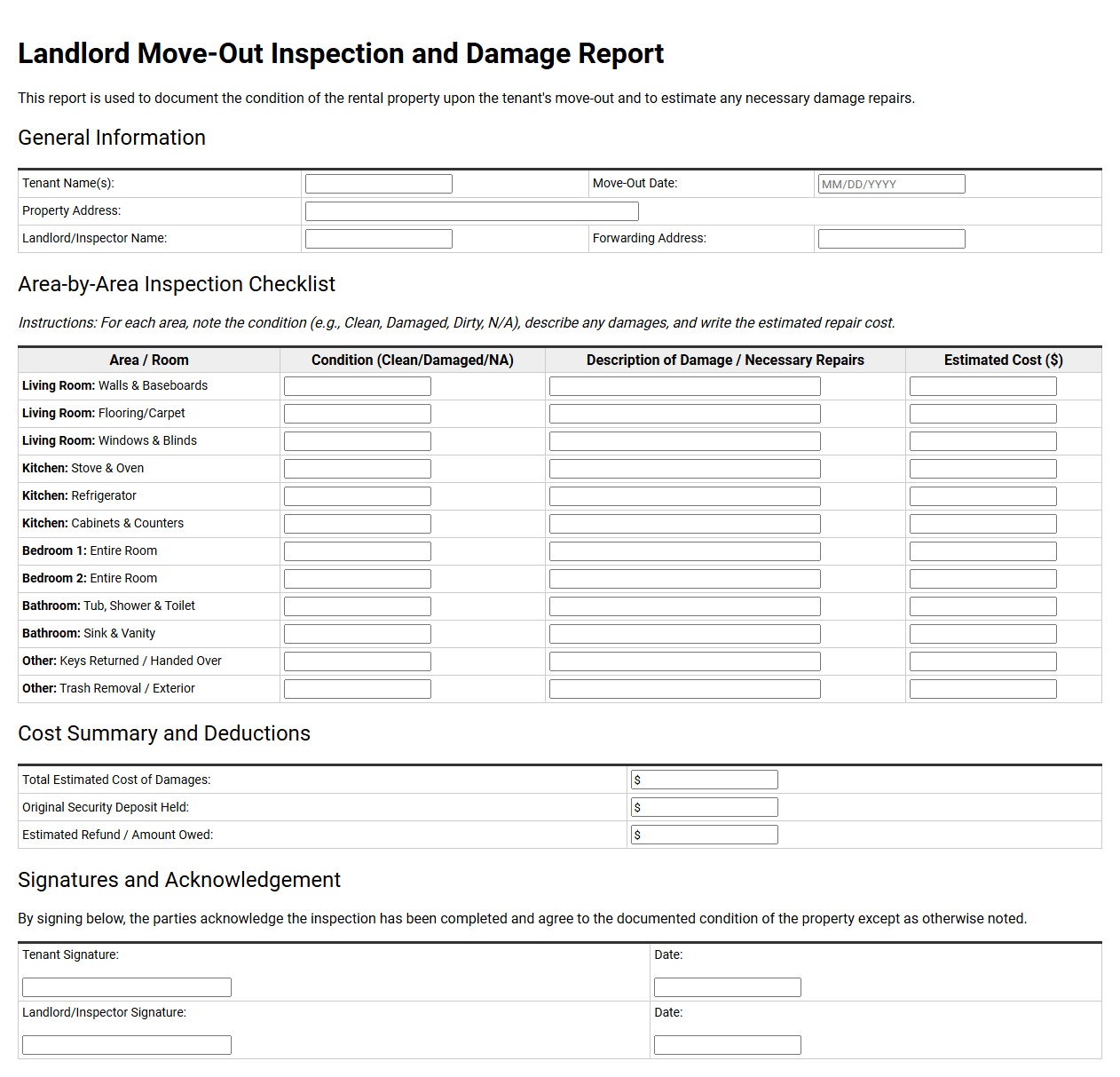Focus Estimated Cost field for Bedroom 1

pyautogui.click(x=983, y=551)
